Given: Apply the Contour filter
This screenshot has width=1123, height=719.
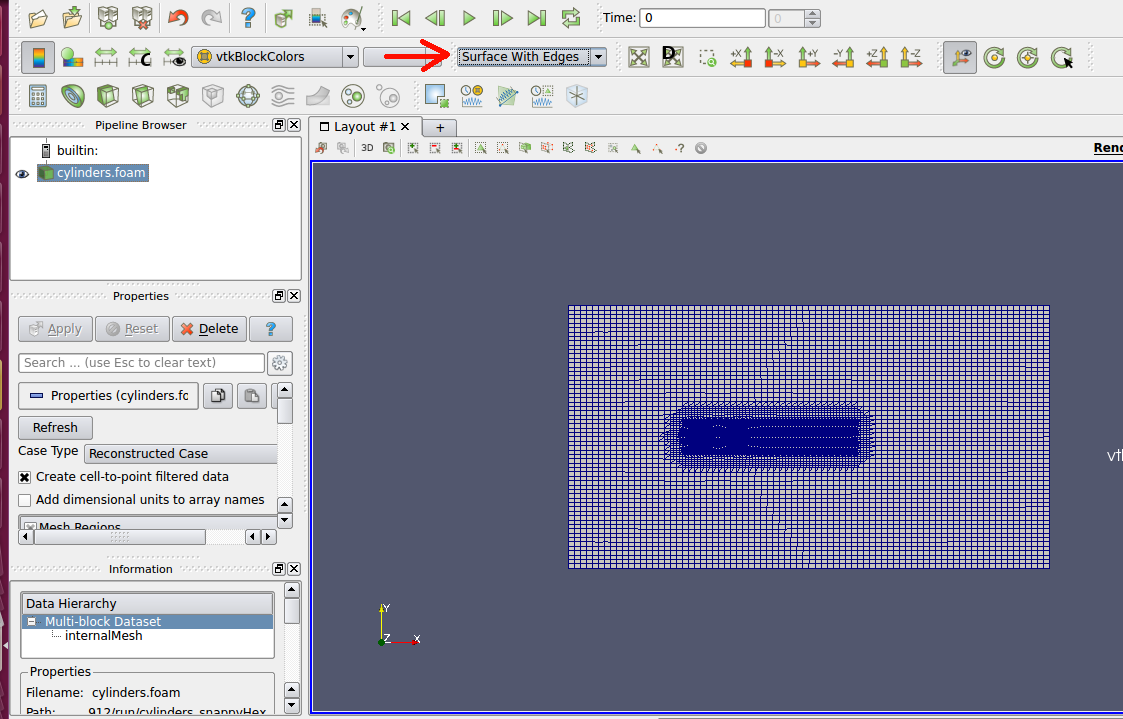Looking at the screenshot, I should [x=72, y=96].
